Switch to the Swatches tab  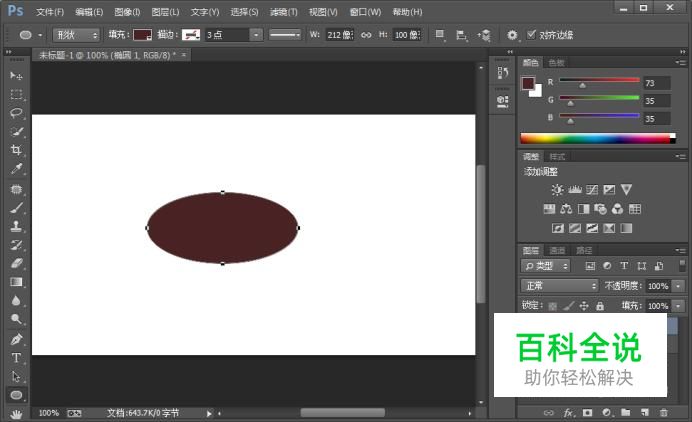[557, 63]
